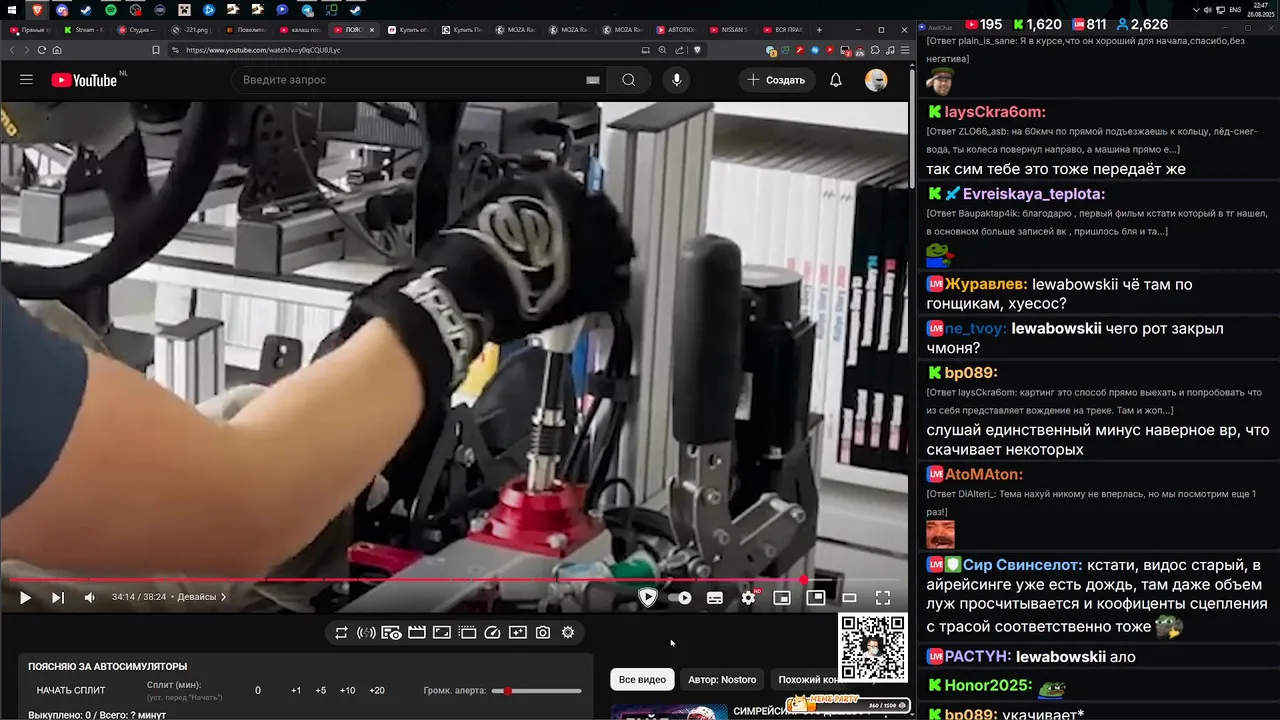Start voice search with the microphone

click(x=677, y=80)
